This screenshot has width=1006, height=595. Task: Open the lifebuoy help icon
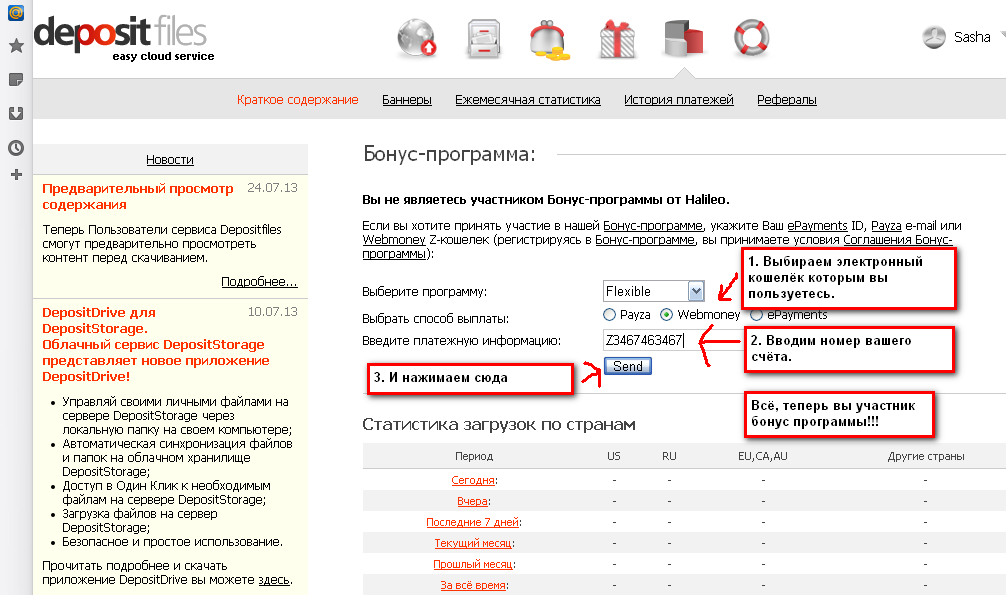point(751,38)
